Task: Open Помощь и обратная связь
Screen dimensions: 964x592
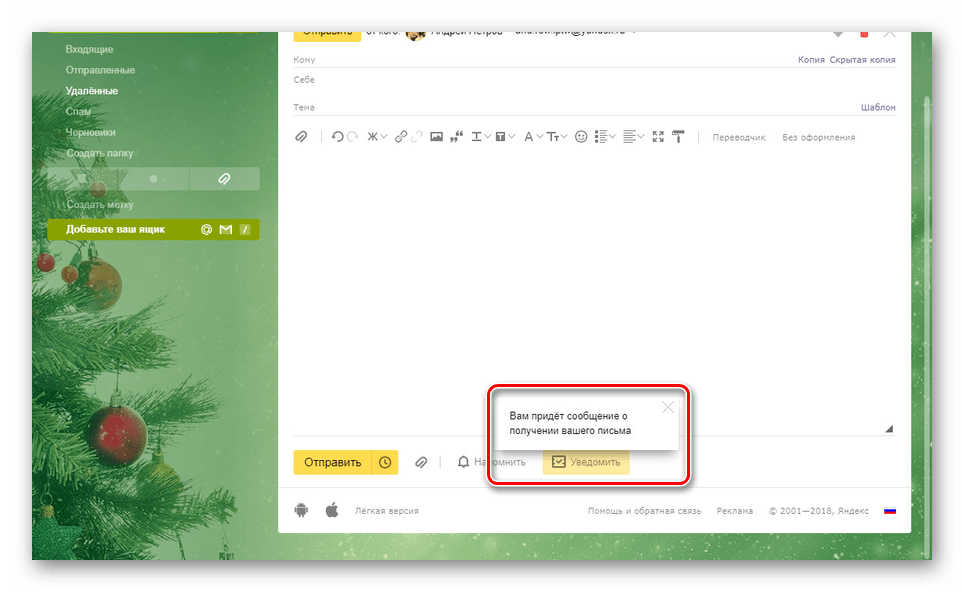Action: 644,511
